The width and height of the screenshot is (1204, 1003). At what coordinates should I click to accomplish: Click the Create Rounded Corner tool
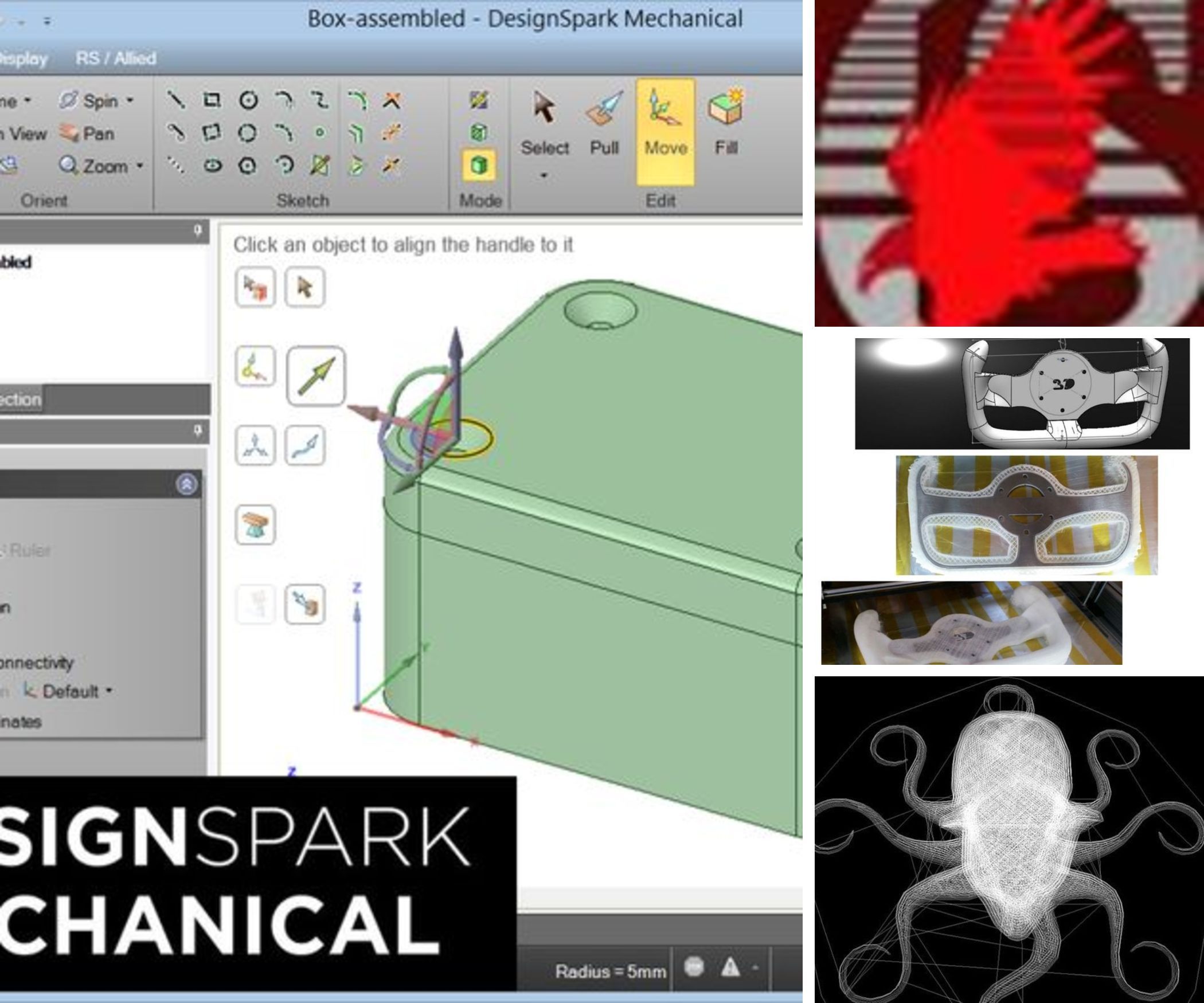pos(357,101)
